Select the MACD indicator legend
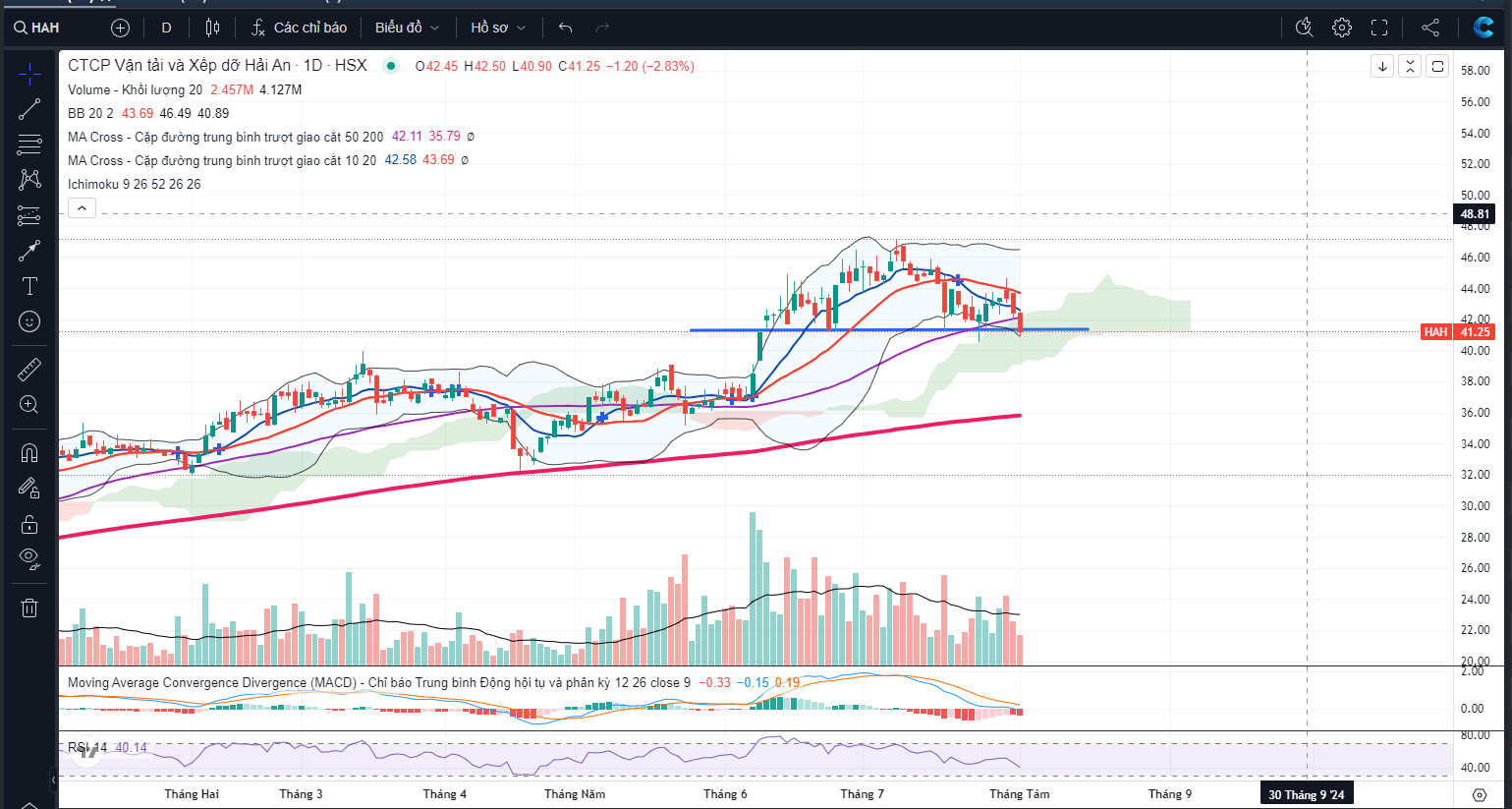1512x809 pixels. (x=378, y=682)
